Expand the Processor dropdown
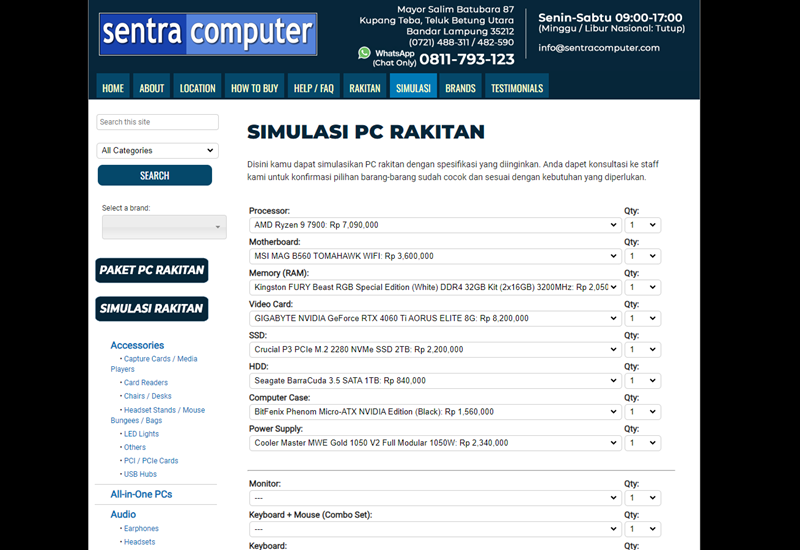The height and width of the screenshot is (550, 800). tap(434, 225)
